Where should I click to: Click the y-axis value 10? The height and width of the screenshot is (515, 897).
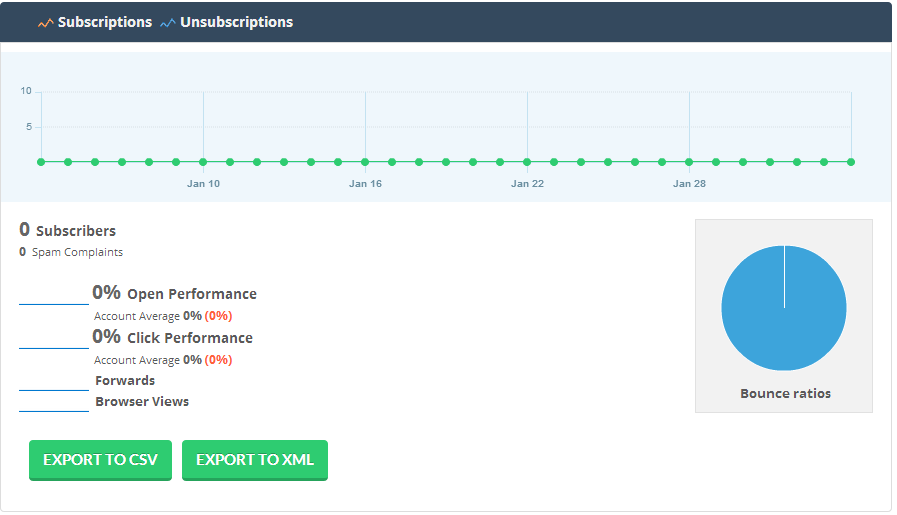pos(26,91)
